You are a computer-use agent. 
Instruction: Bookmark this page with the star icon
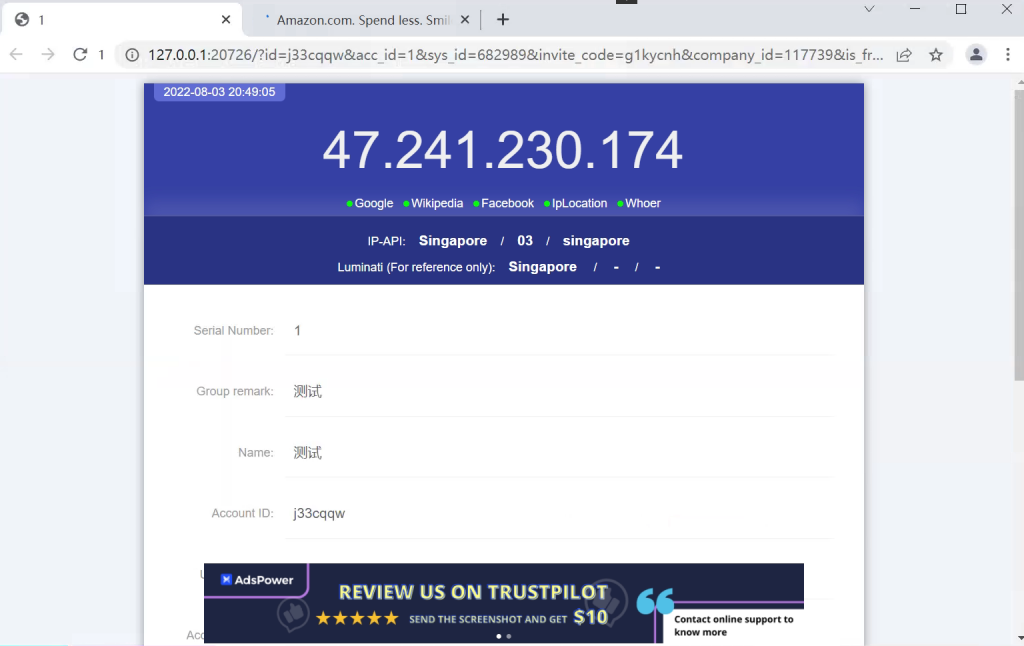[936, 55]
